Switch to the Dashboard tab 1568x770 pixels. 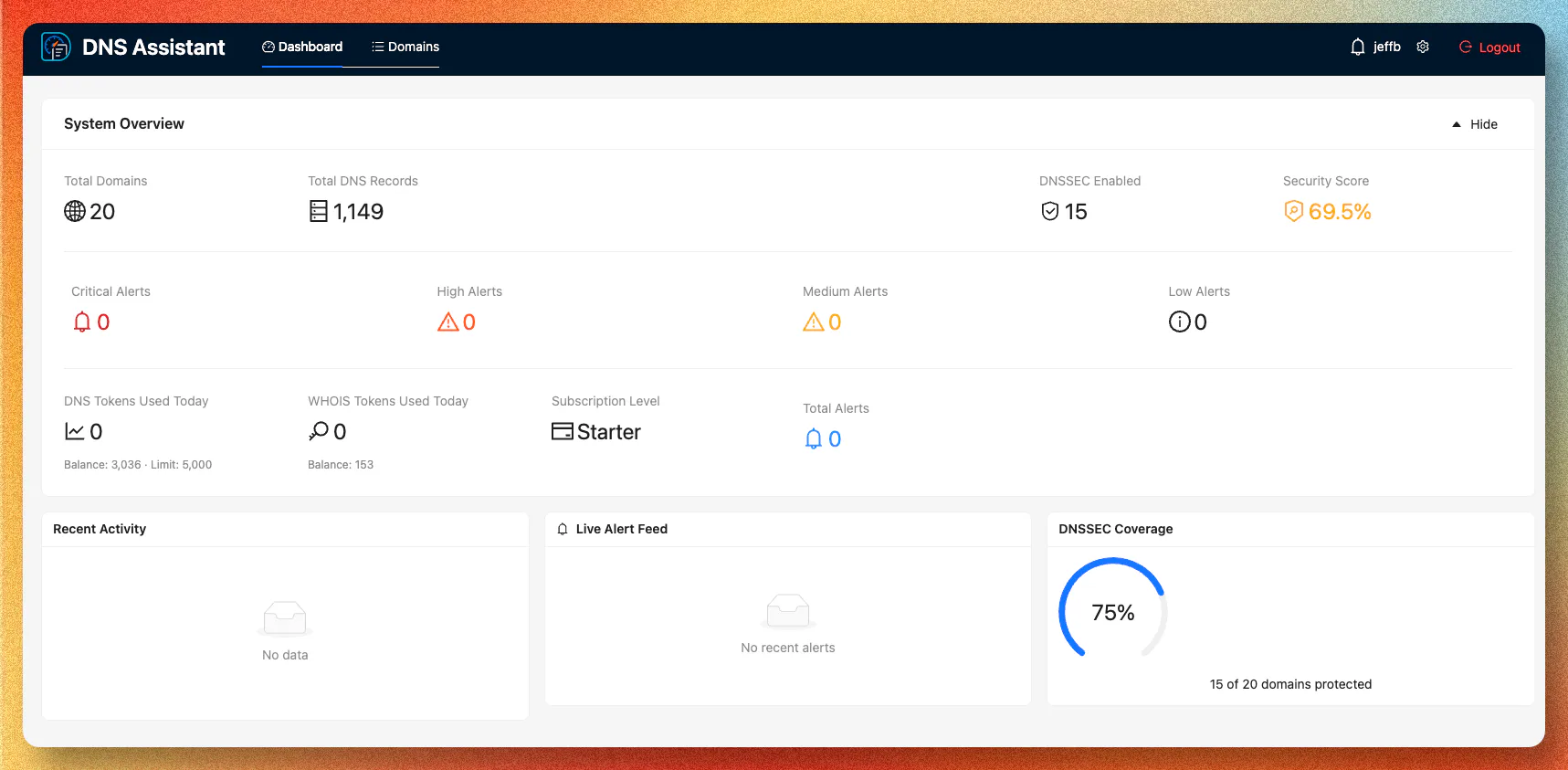(x=302, y=47)
